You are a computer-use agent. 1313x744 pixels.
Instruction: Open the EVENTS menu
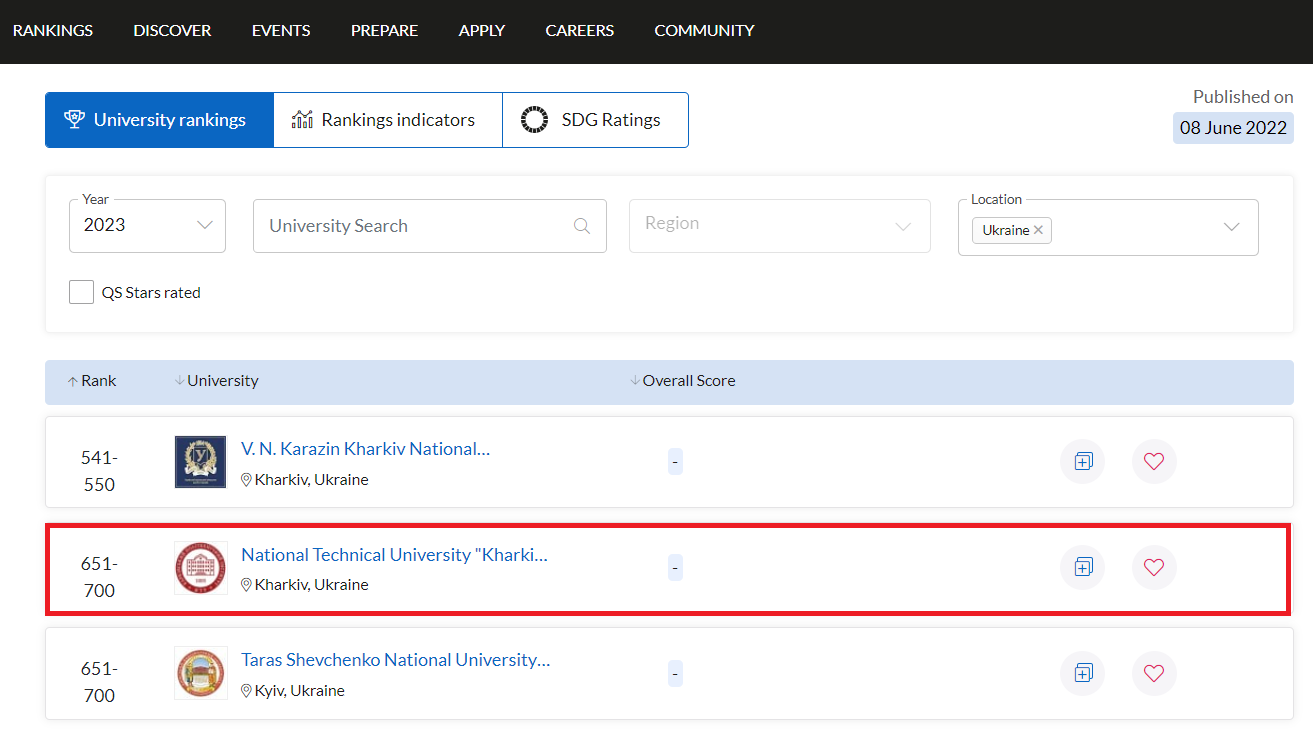(x=281, y=31)
